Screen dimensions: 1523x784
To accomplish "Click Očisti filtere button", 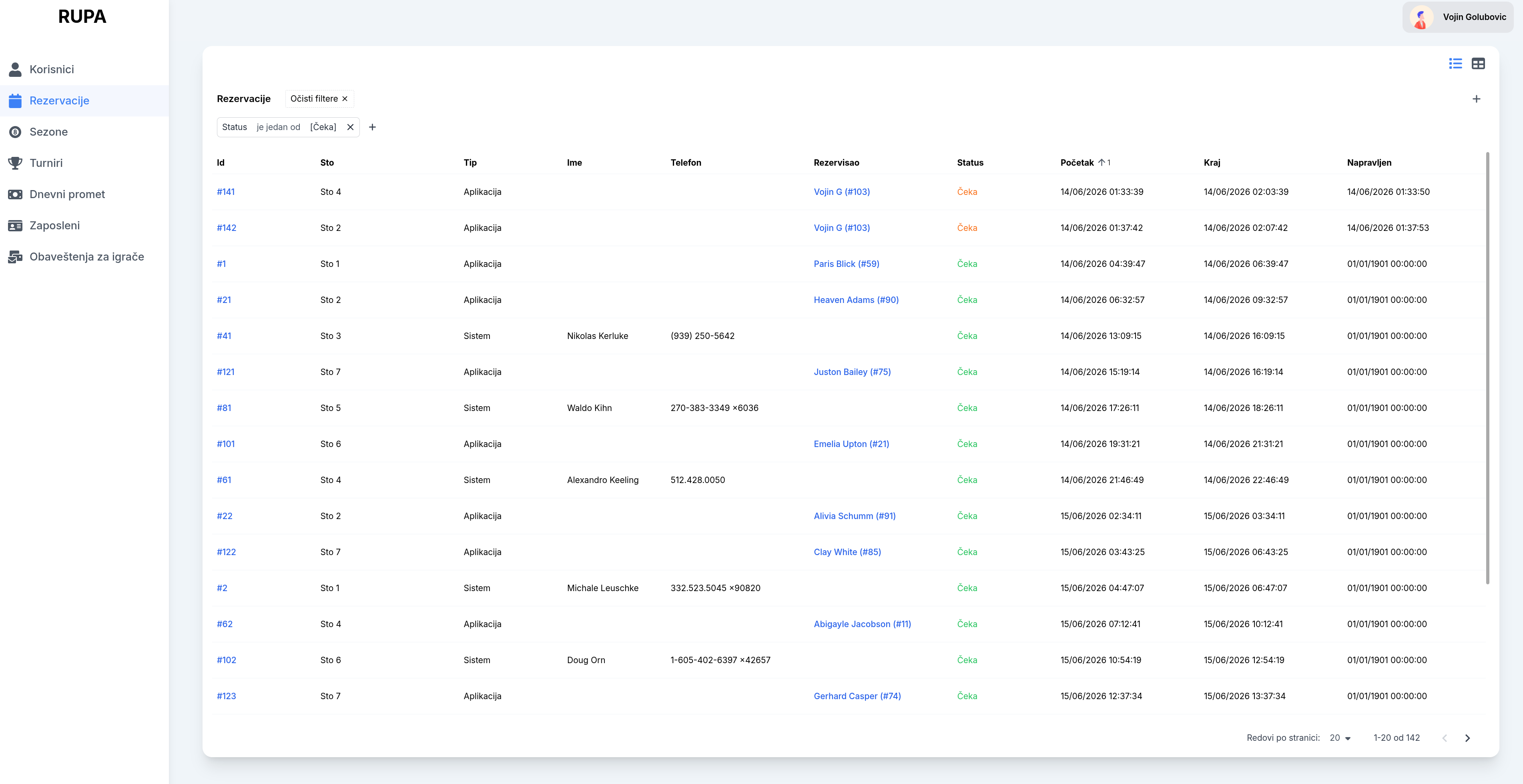I will (319, 99).
